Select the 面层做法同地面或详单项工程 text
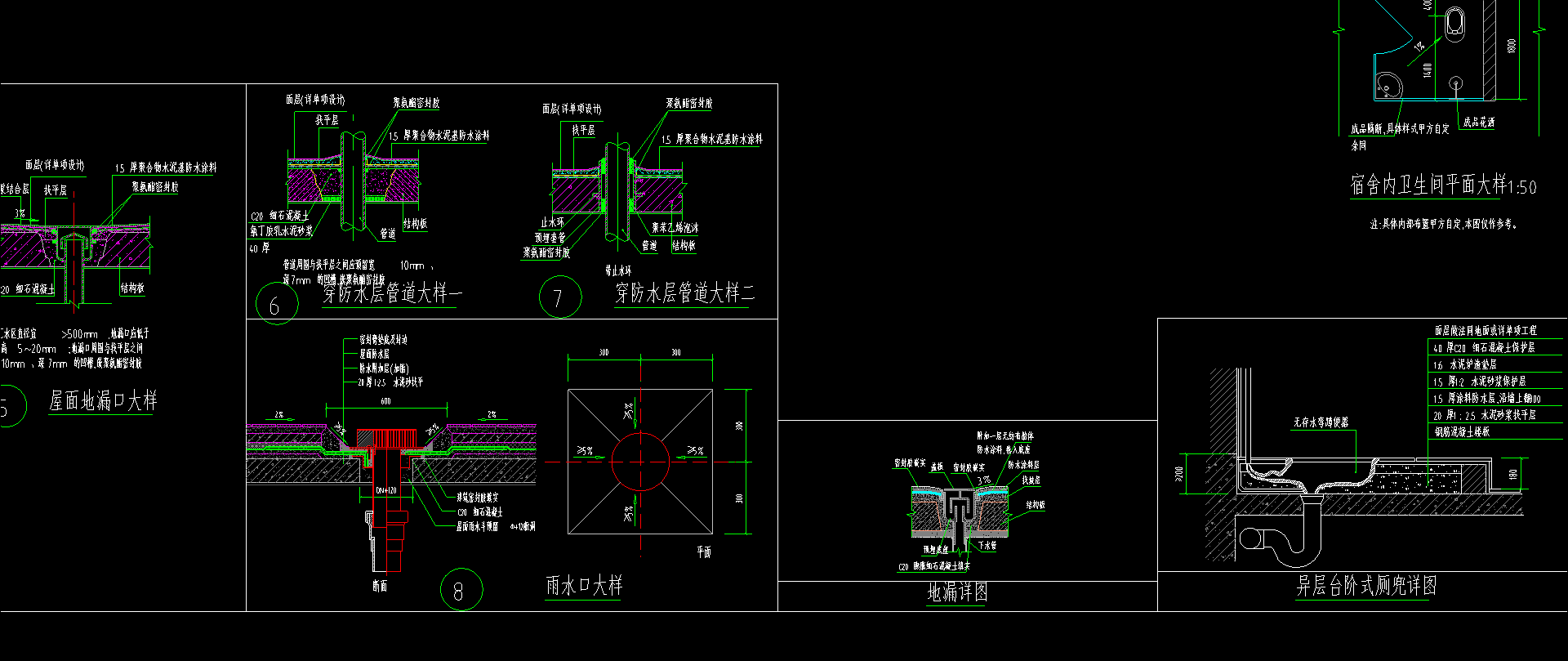Screen dimensions: 1568x661 click(1486, 330)
